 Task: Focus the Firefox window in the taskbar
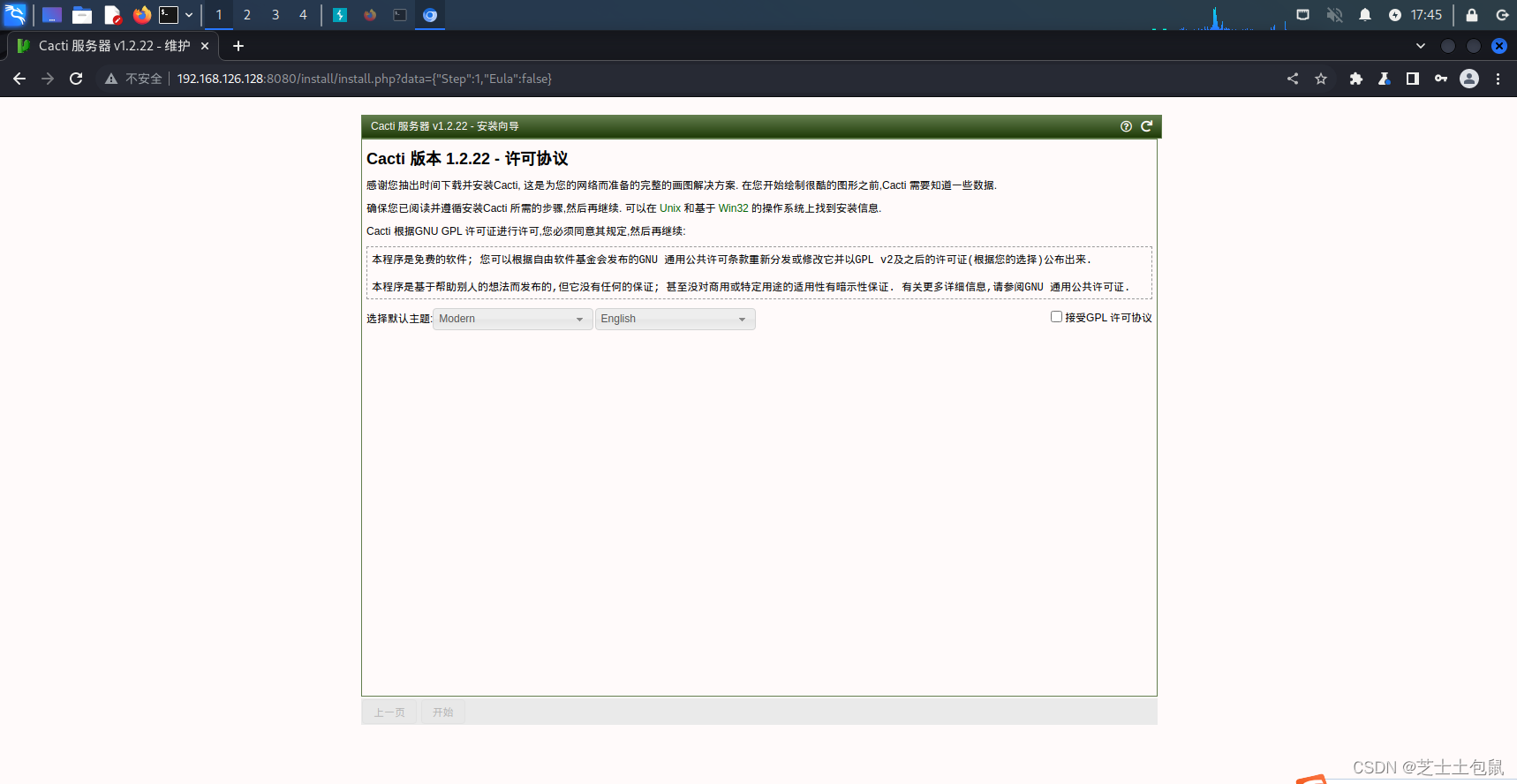click(x=370, y=15)
